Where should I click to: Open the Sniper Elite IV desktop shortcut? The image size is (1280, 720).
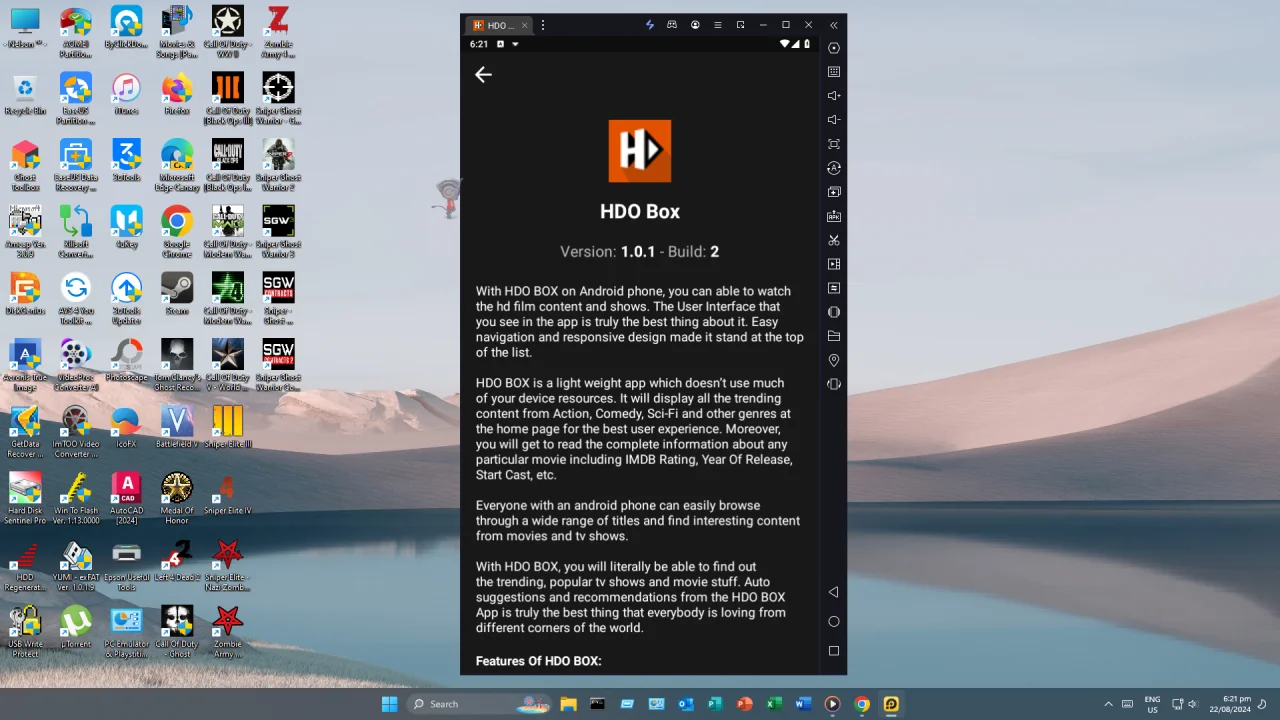pos(228,495)
